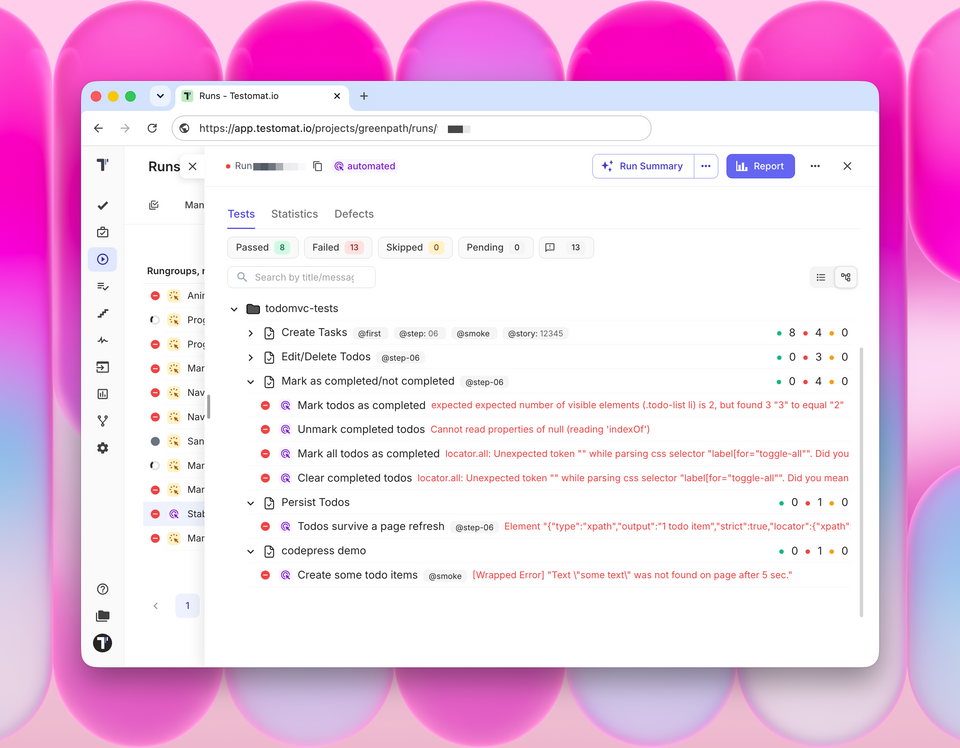Click the user avatar at sidebar bottom

pos(102,643)
